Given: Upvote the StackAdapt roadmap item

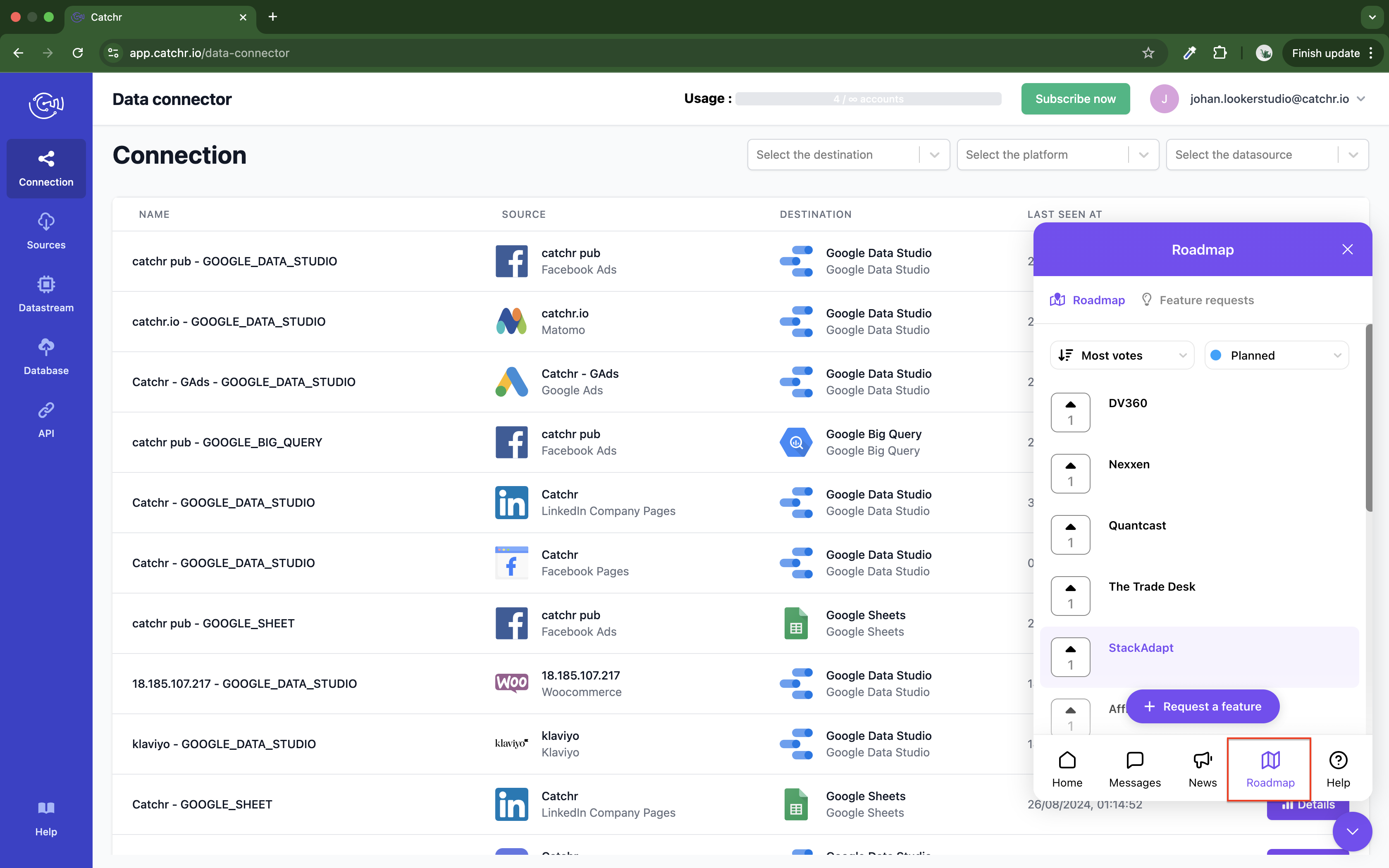Looking at the screenshot, I should (1070, 657).
